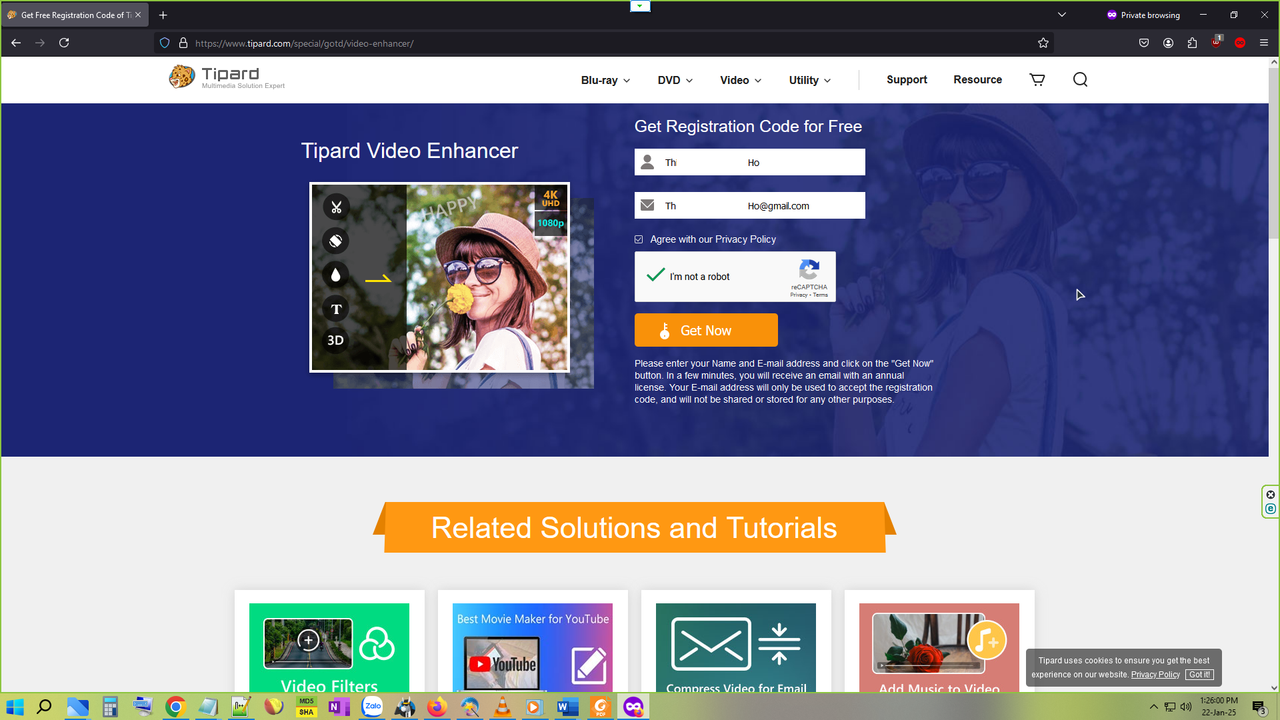Open the Calculator from the taskbar
This screenshot has height=720, width=1280.
[110, 707]
